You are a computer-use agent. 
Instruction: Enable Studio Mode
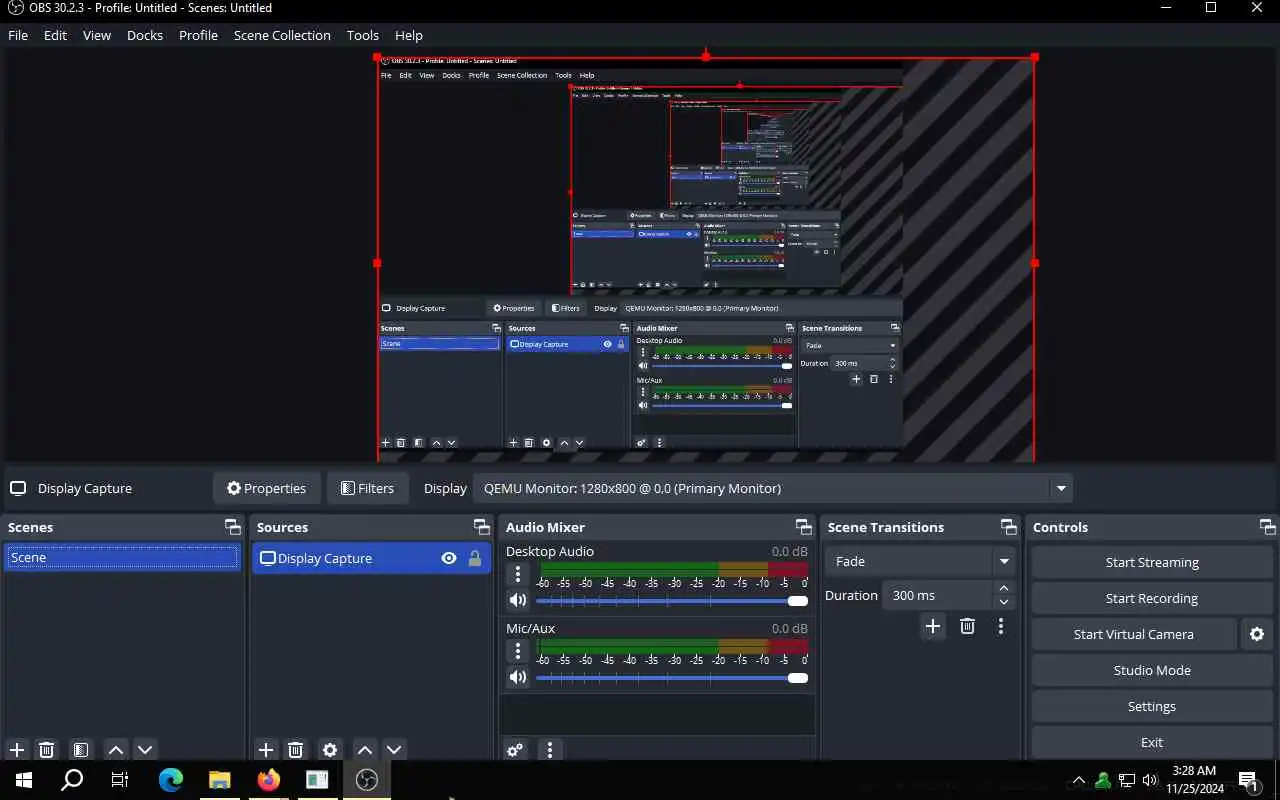[1152, 670]
